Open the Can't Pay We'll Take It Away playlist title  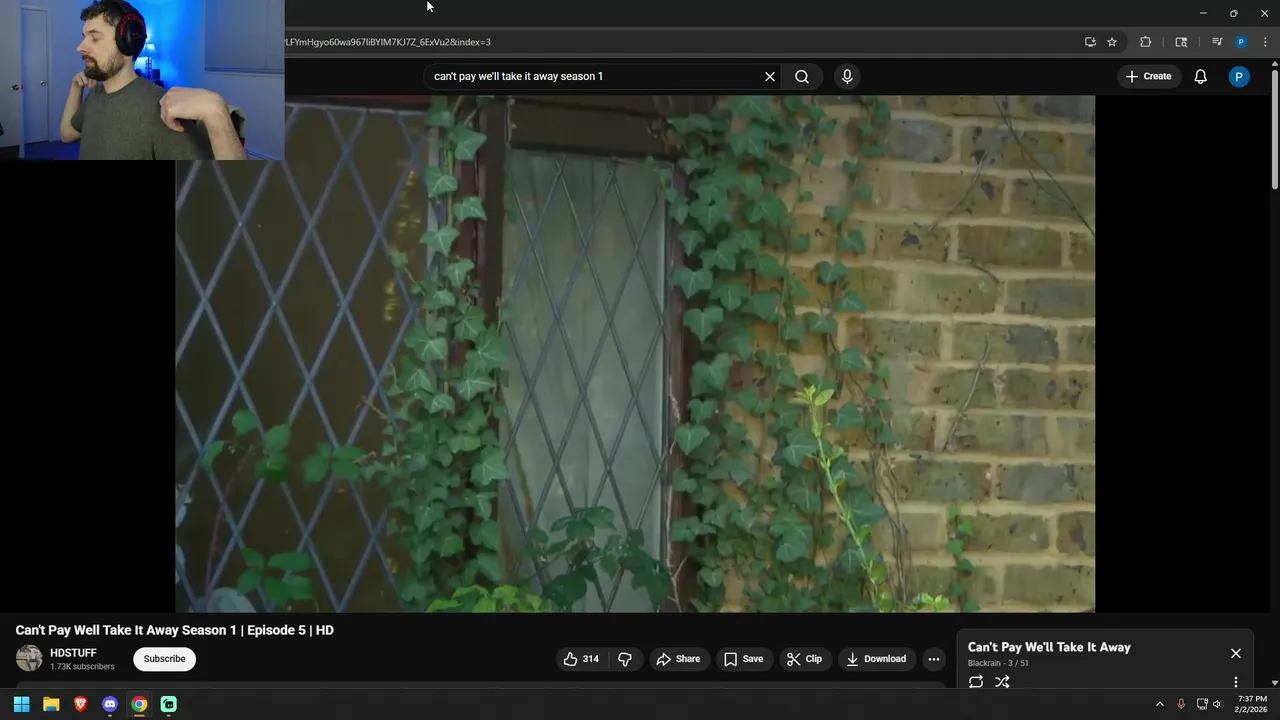click(x=1049, y=647)
